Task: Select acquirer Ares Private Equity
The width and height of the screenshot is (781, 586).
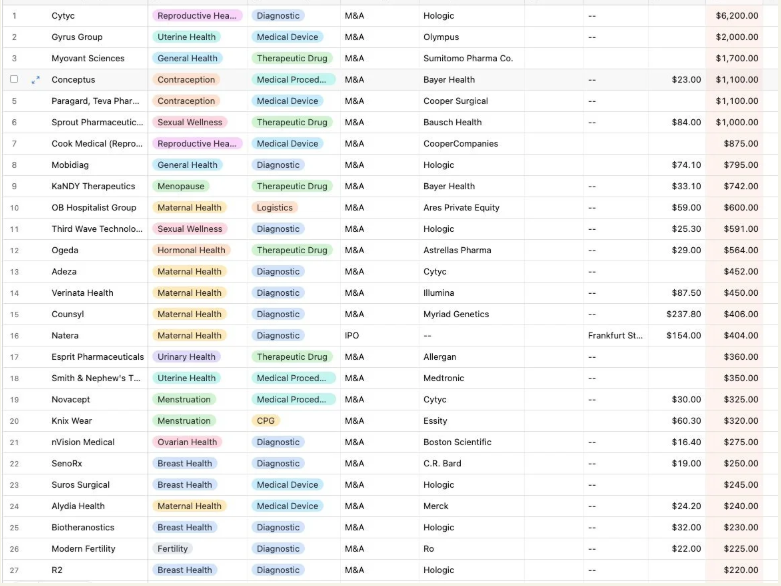Action: 461,208
